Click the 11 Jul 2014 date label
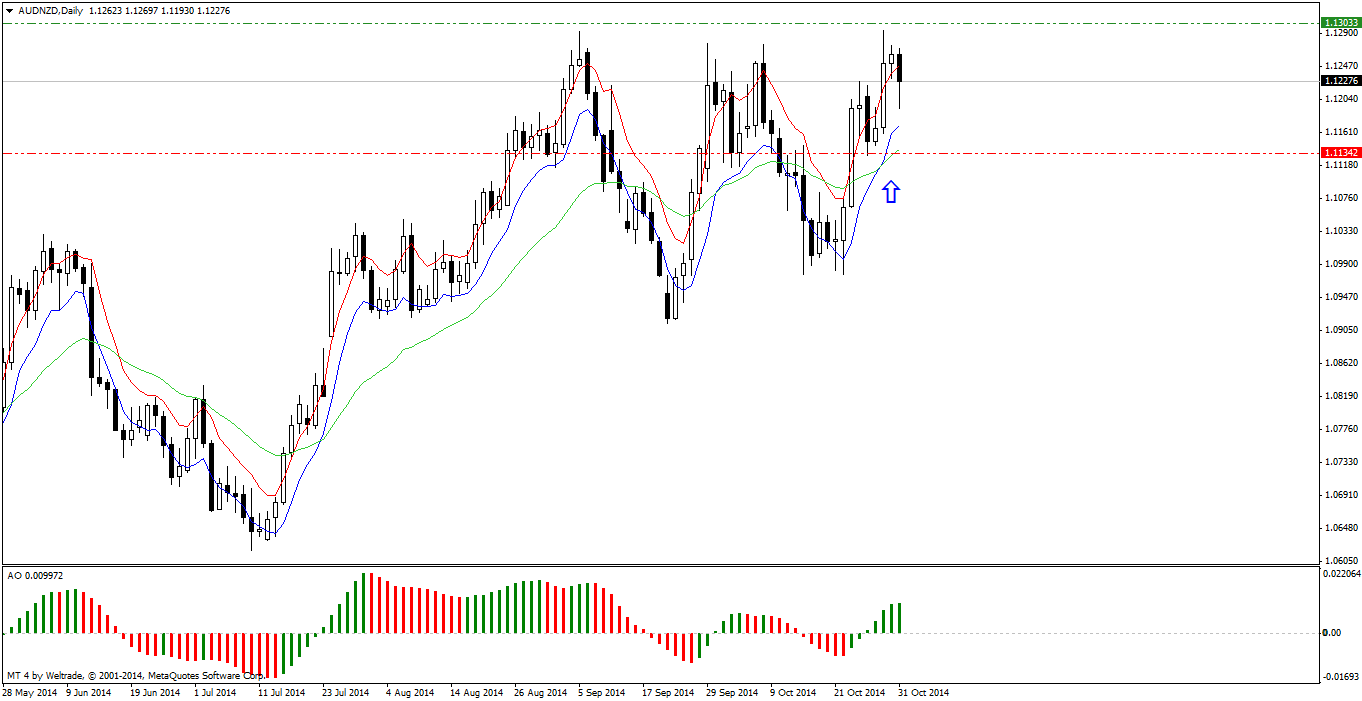Image resolution: width=1362 pixels, height=701 pixels. pos(281,692)
